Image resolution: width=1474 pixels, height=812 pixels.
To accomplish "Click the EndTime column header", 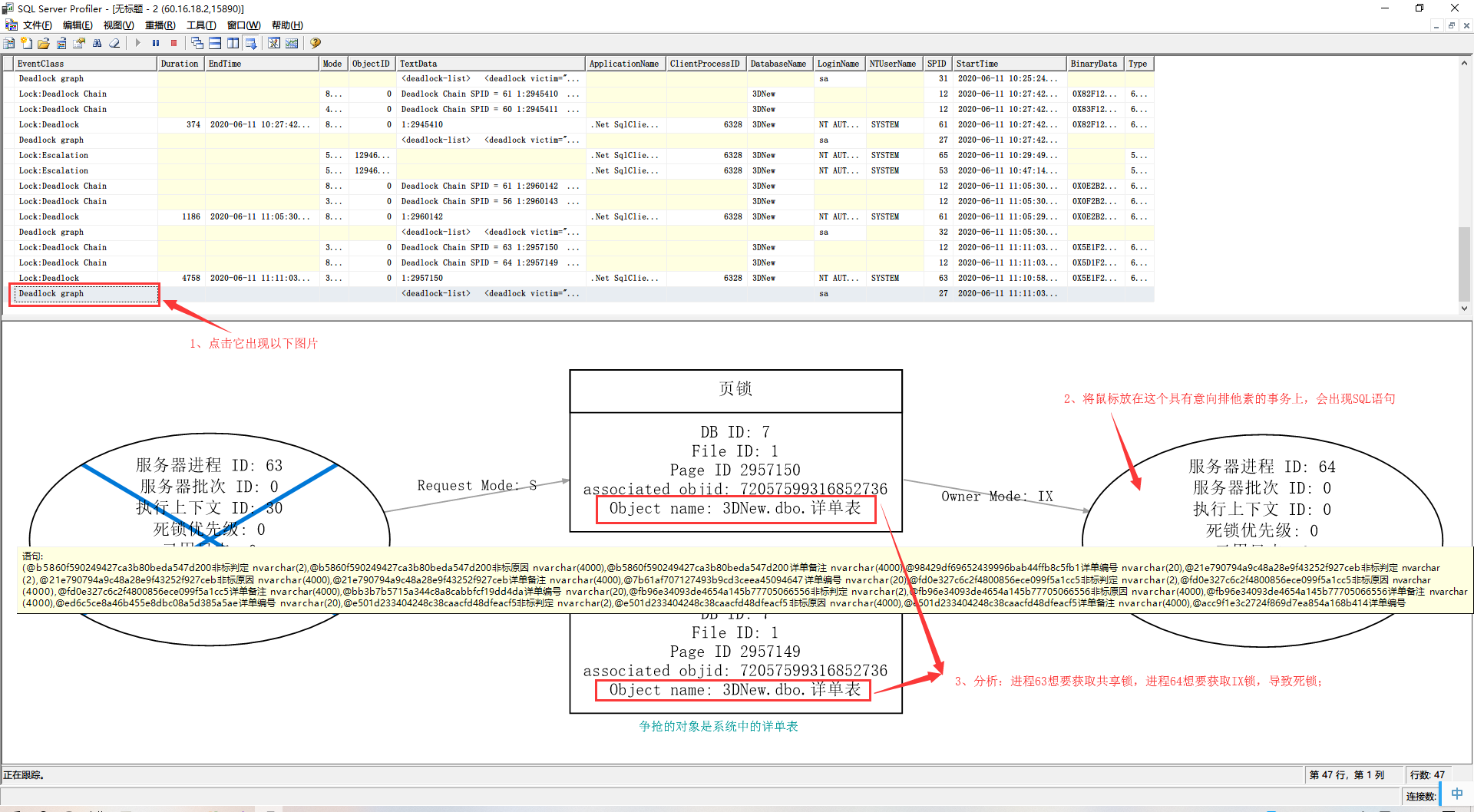I will click(262, 64).
